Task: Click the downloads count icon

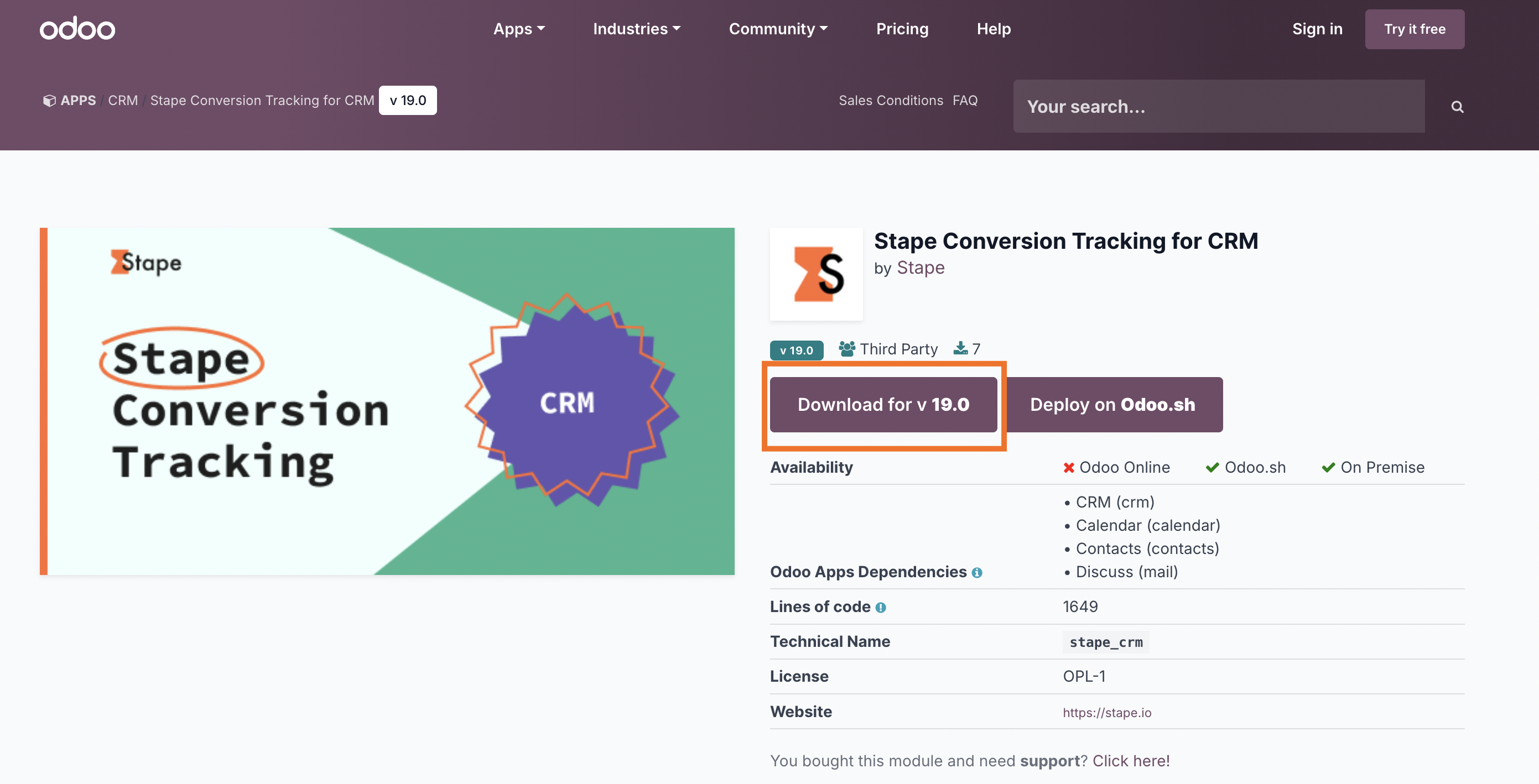Action: 960,348
